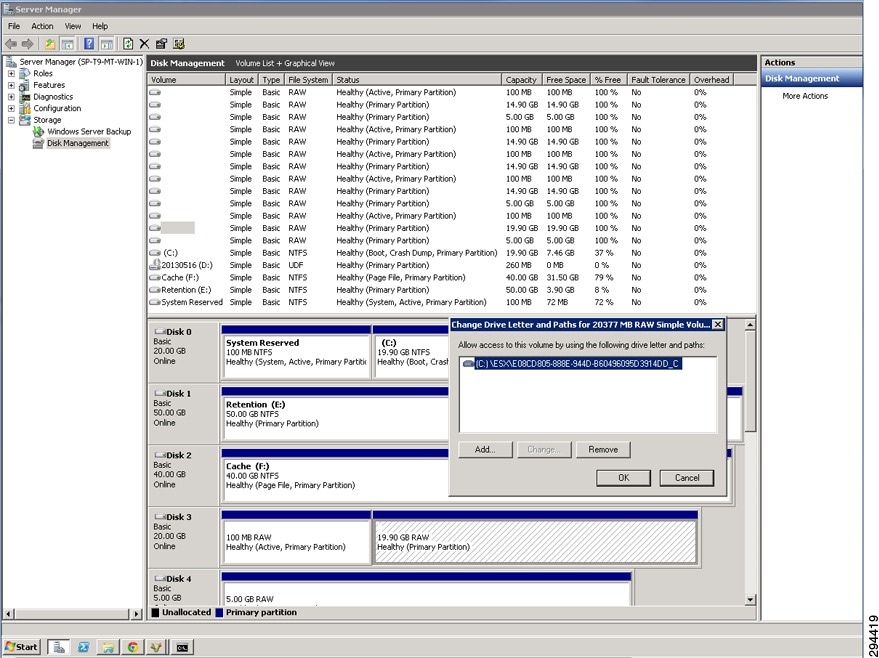Click the Storage icon in the tree

pyautogui.click(x=24, y=120)
